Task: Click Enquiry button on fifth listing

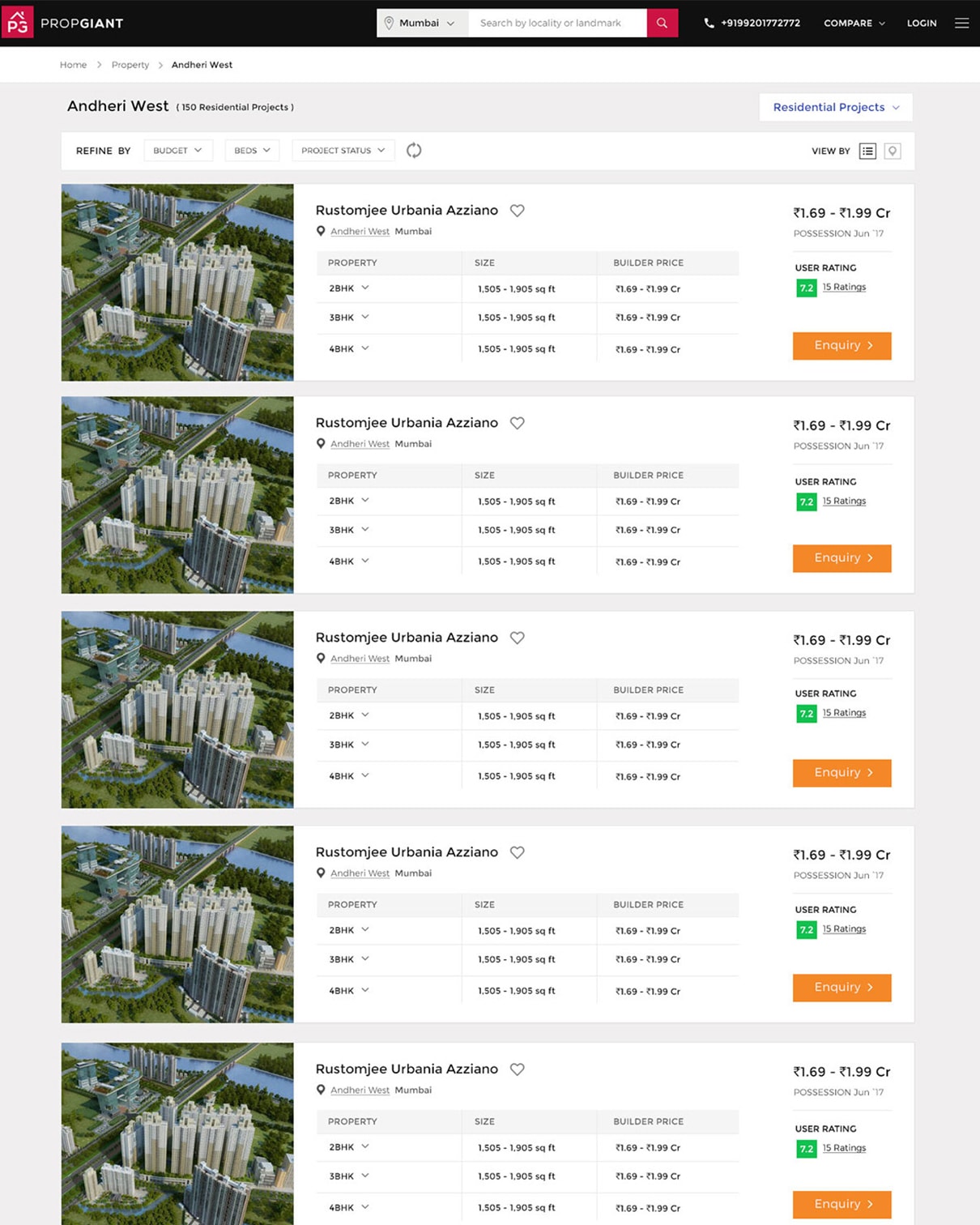Action: (x=842, y=1205)
